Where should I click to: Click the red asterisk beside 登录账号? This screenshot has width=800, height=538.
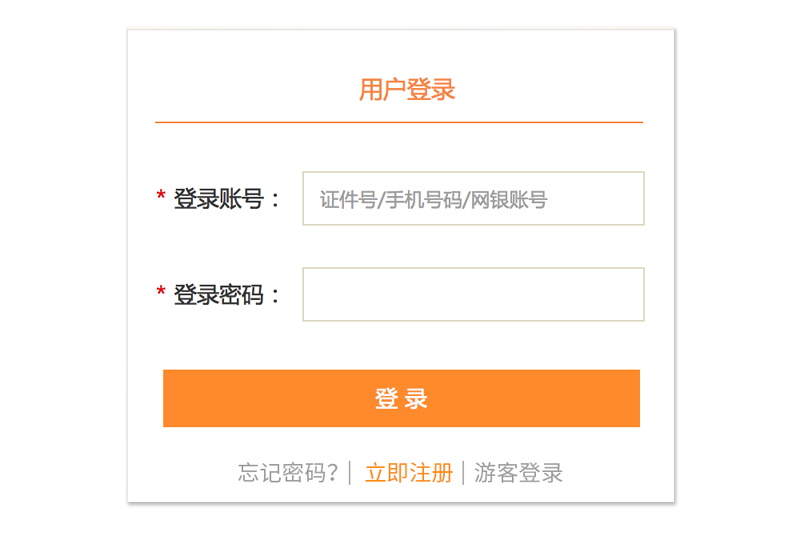point(161,197)
